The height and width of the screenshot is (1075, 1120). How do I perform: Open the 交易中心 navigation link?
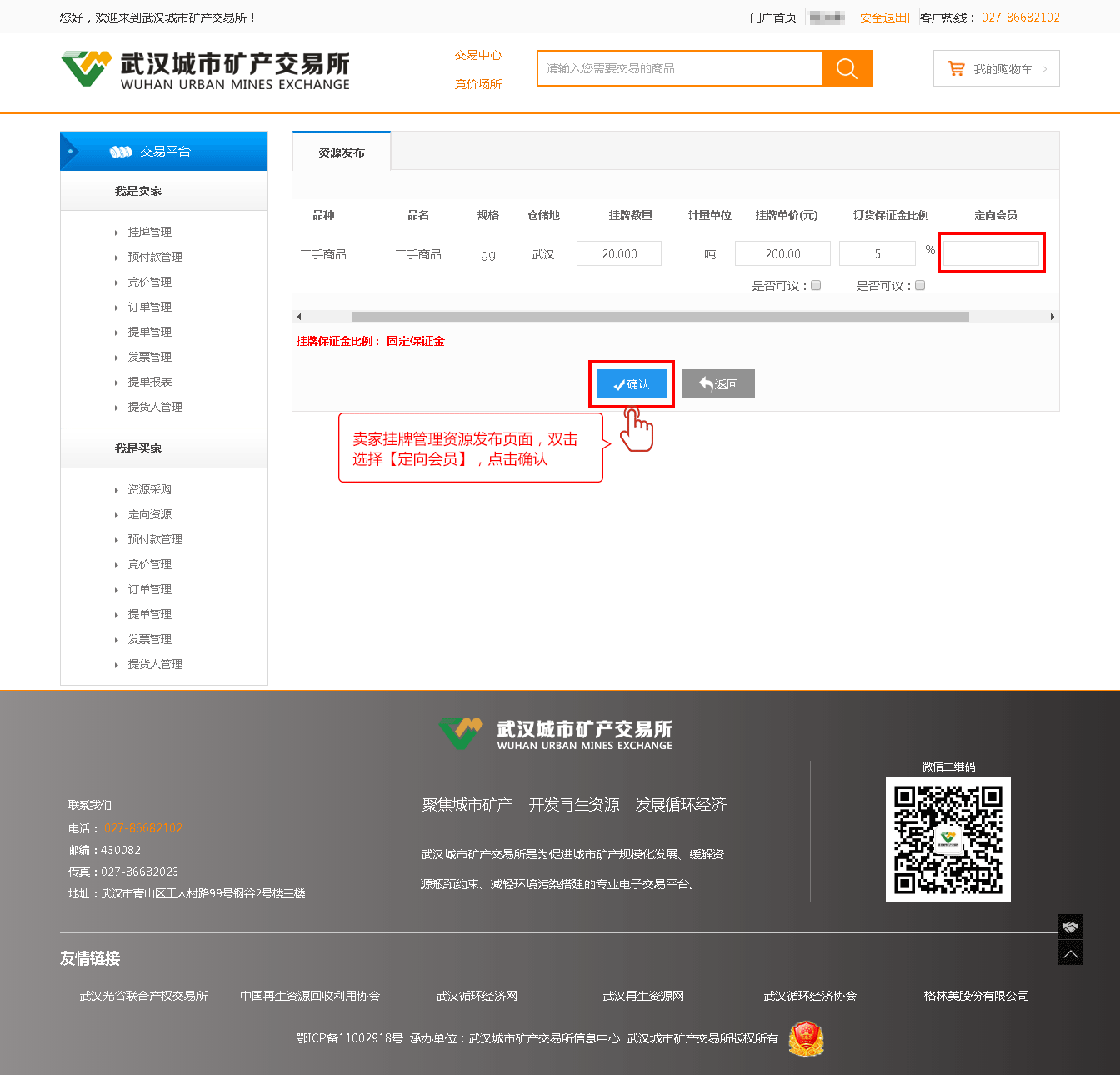(478, 55)
